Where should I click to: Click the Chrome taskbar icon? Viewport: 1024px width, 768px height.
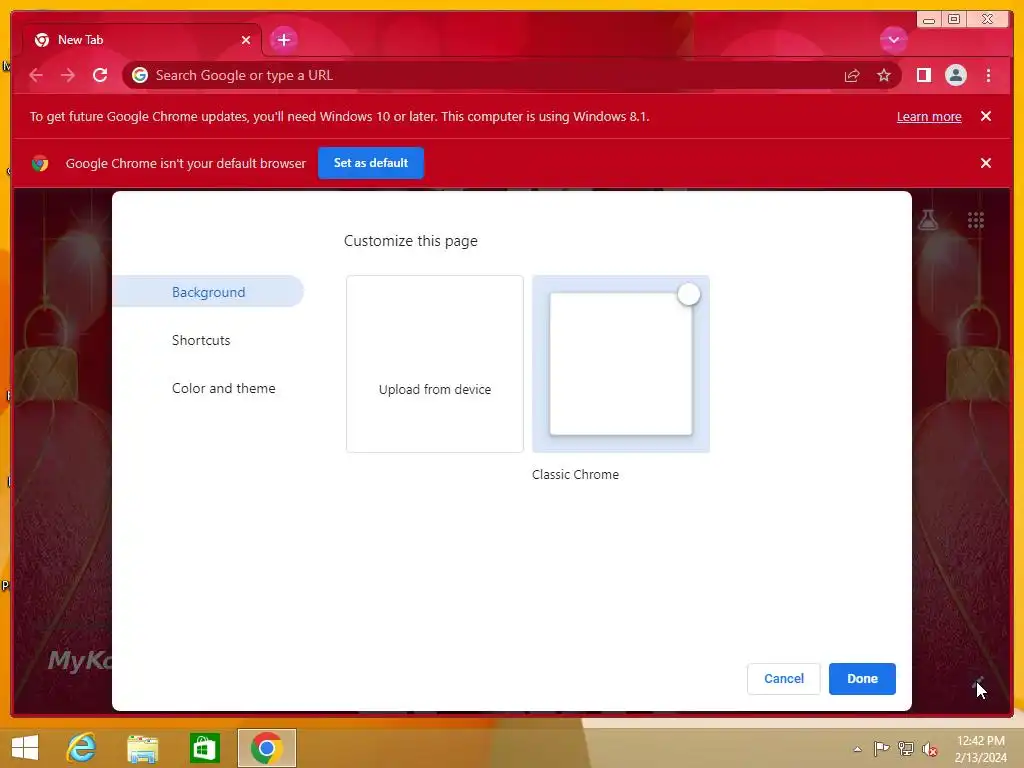tap(266, 748)
